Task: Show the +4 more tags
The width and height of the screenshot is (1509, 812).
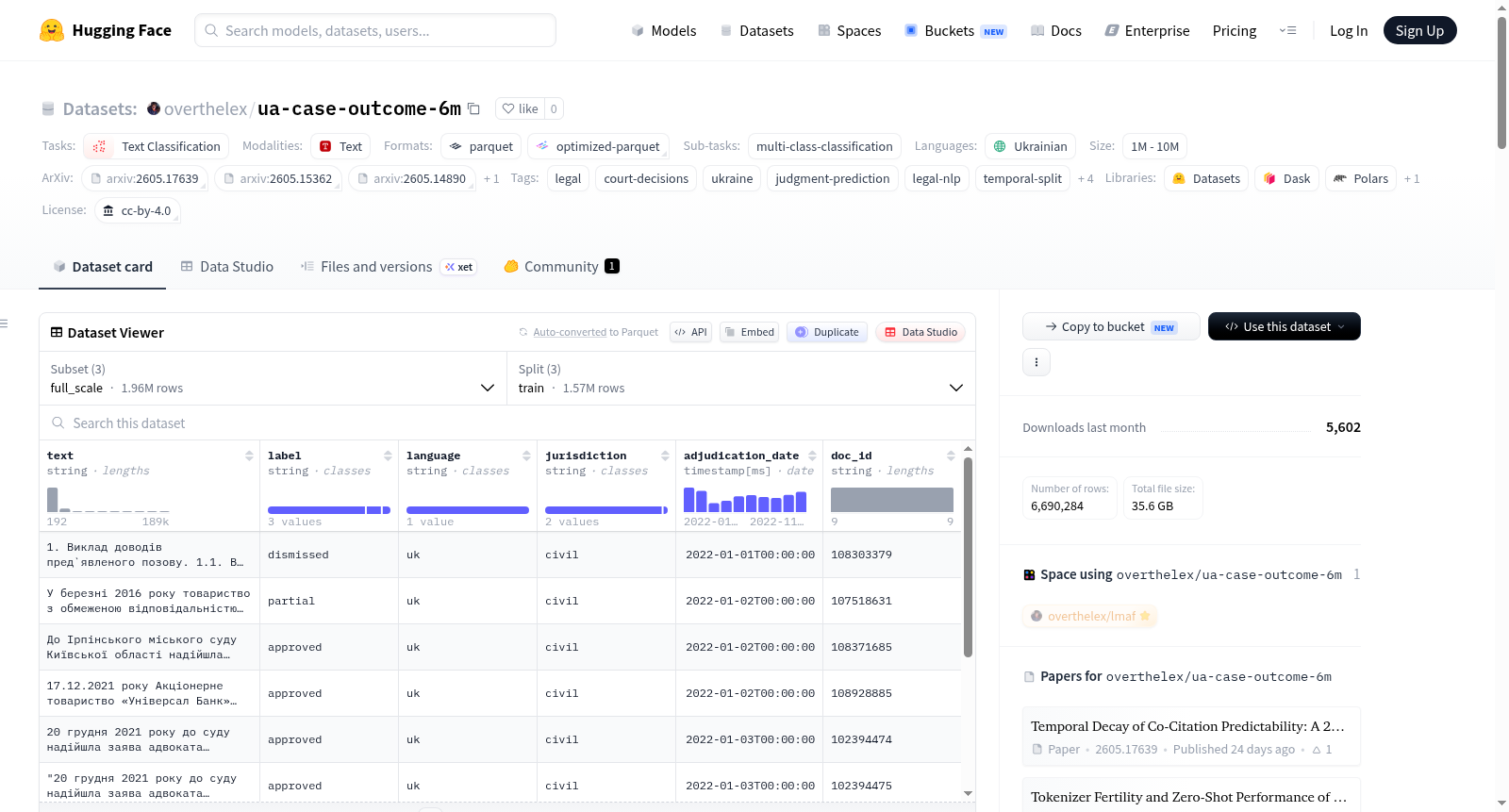Action: tap(1086, 178)
